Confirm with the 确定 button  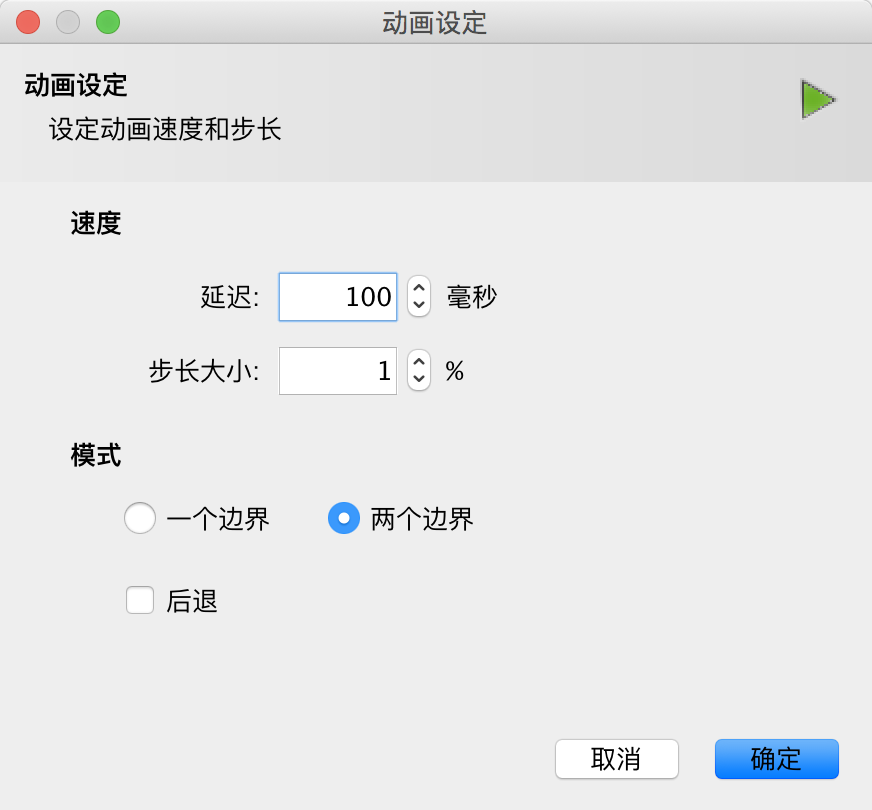[x=776, y=759]
